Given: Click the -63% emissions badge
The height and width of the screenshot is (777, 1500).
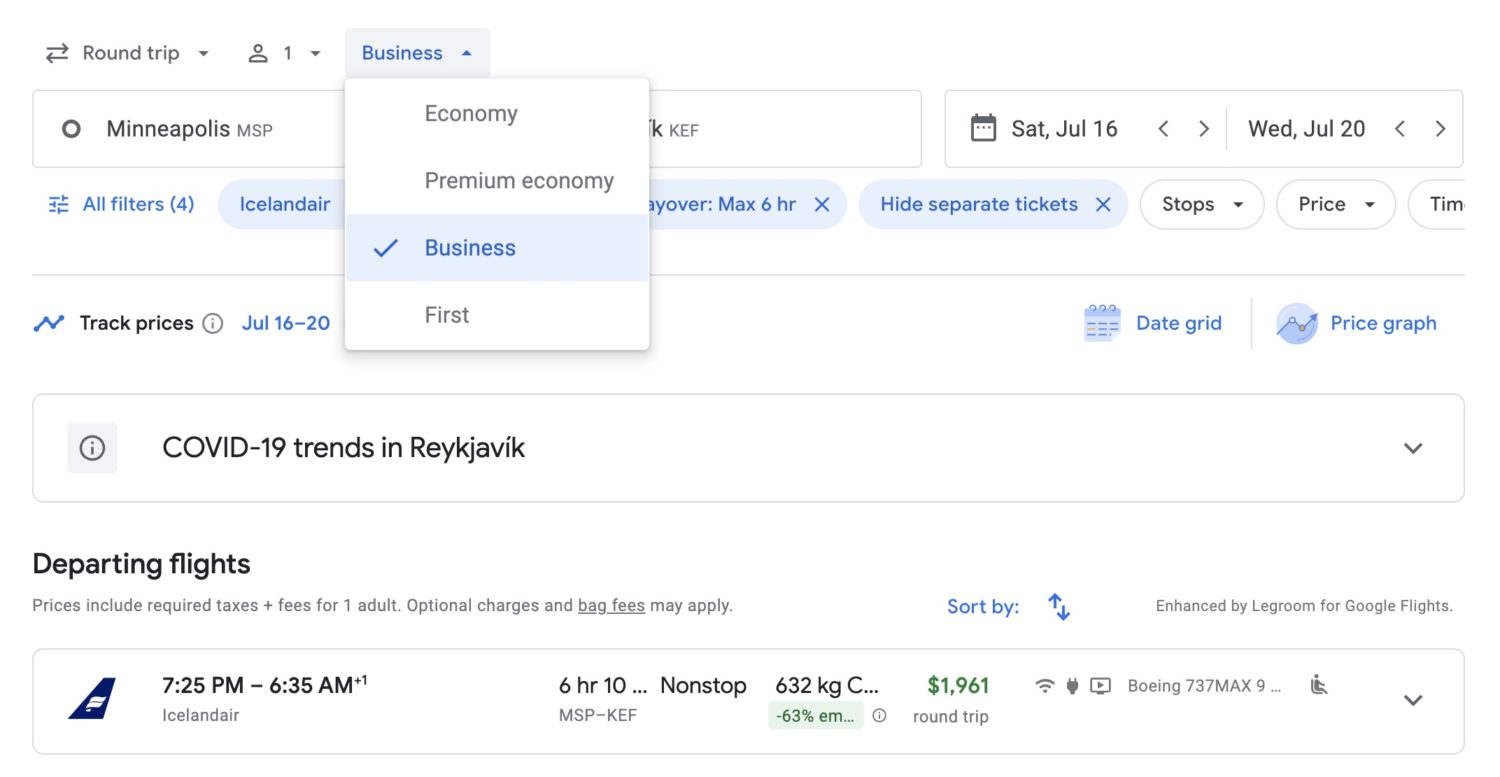Looking at the screenshot, I should tap(816, 715).
